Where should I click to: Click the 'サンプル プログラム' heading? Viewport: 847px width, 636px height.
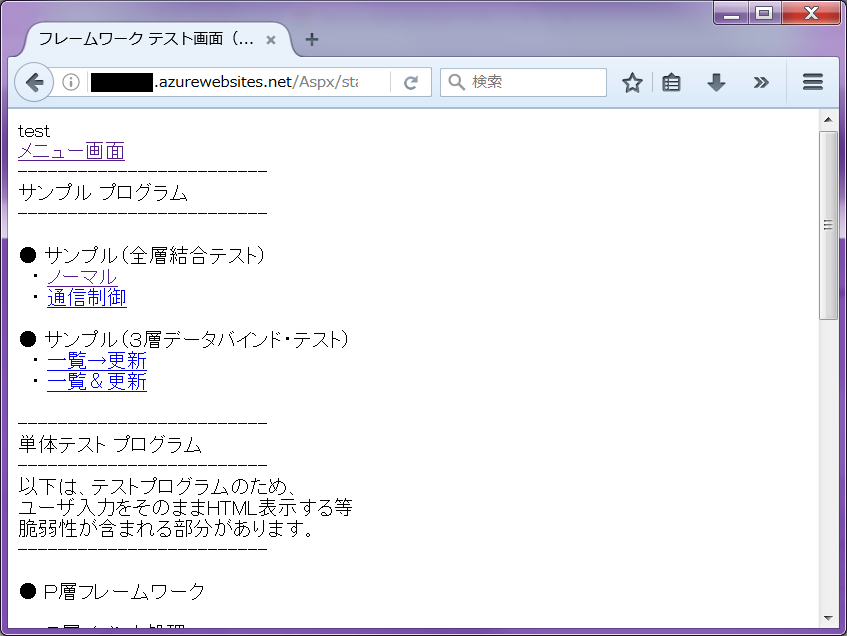coord(103,193)
